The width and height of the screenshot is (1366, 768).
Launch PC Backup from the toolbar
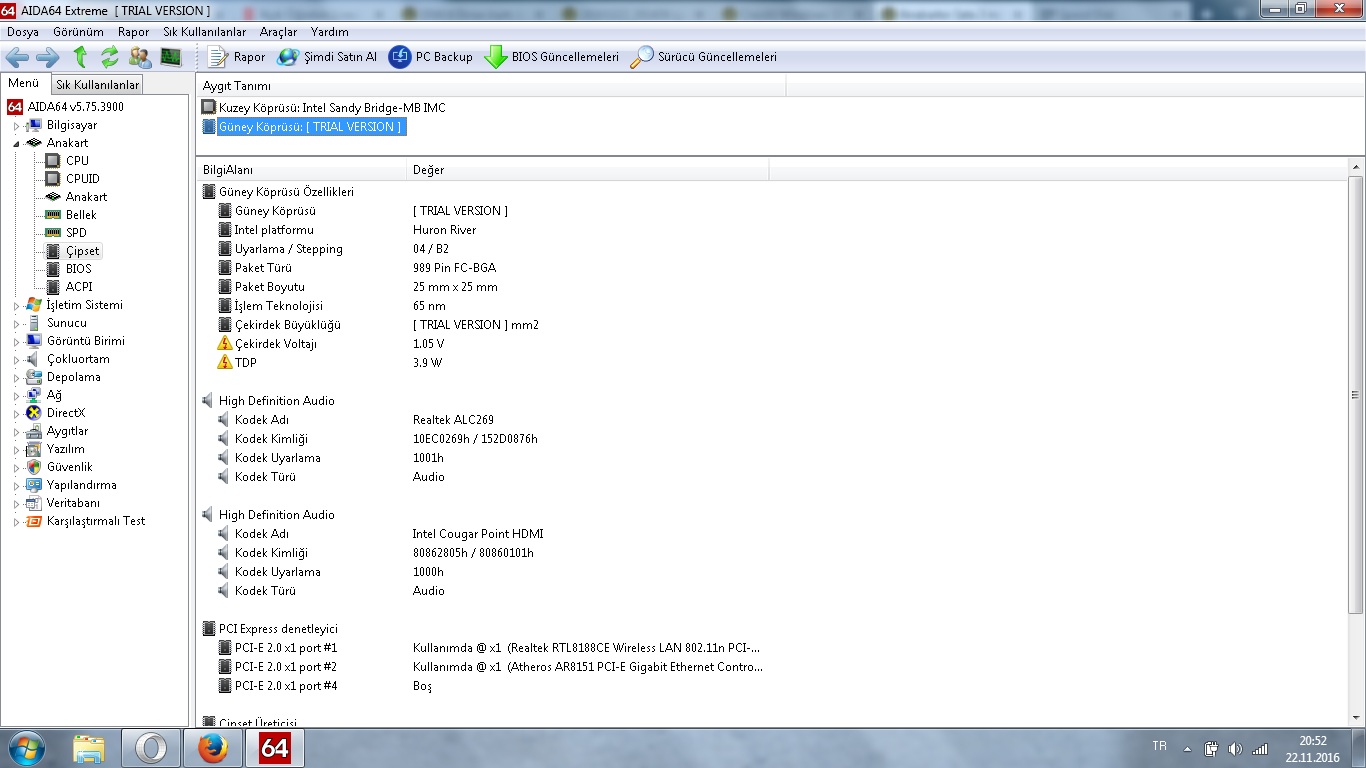pos(431,57)
